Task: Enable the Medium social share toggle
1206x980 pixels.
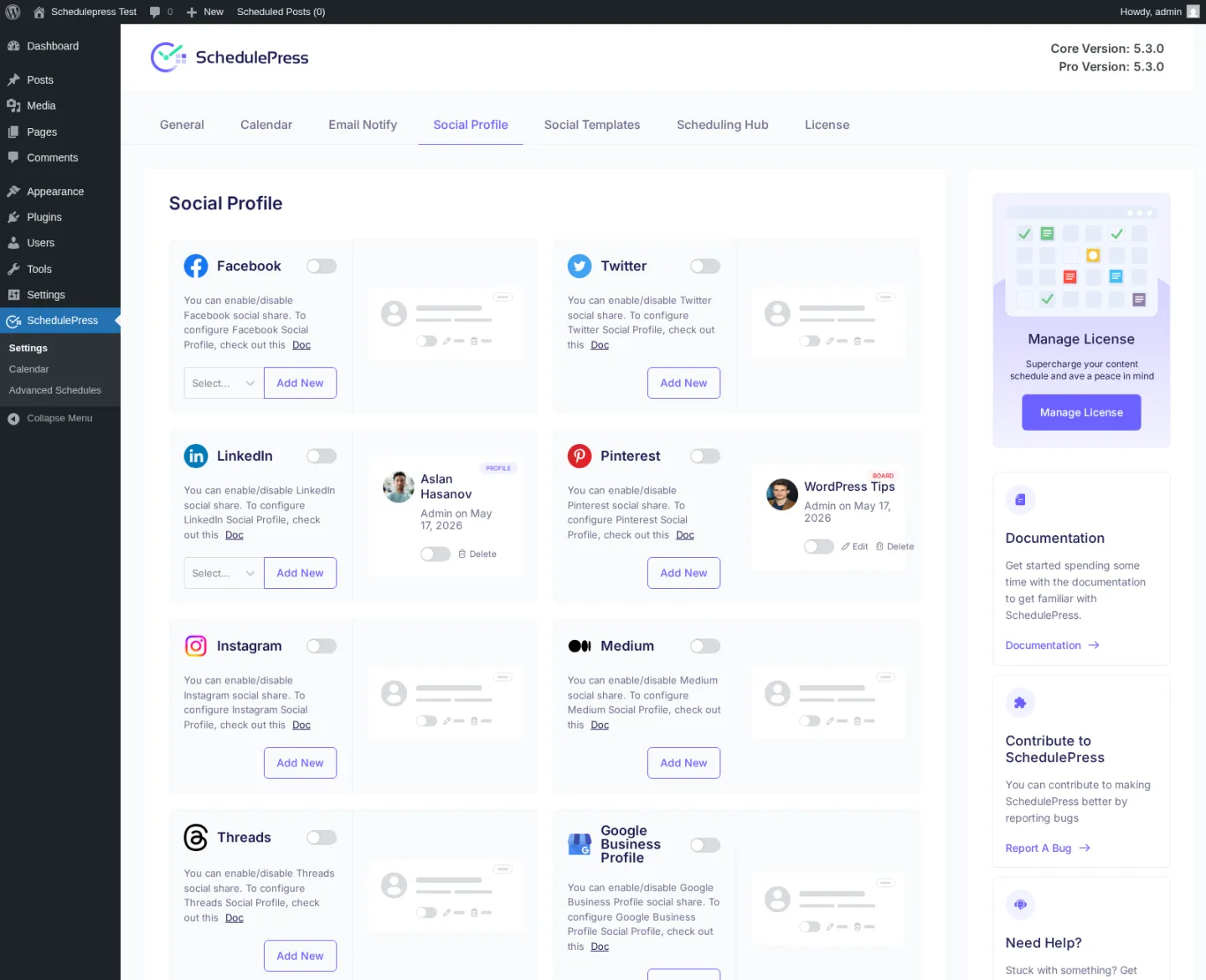Action: click(x=705, y=647)
